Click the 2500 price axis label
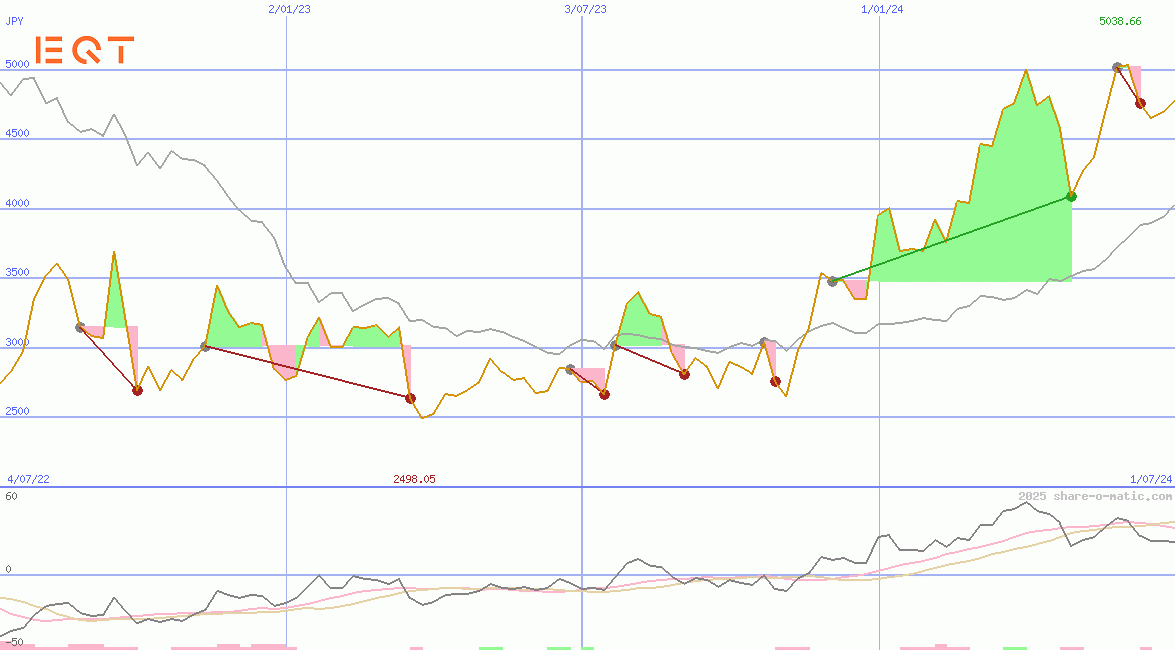 point(17,411)
